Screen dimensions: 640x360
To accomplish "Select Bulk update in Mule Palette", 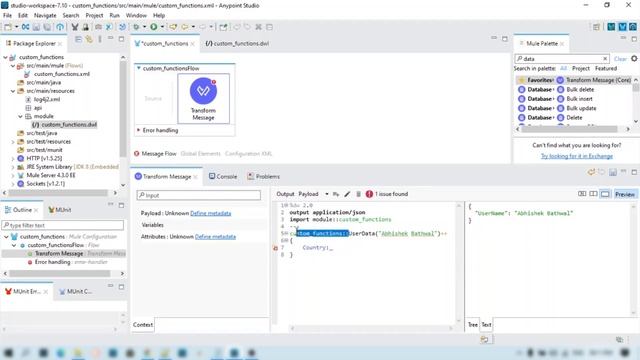I will tap(576, 108).
